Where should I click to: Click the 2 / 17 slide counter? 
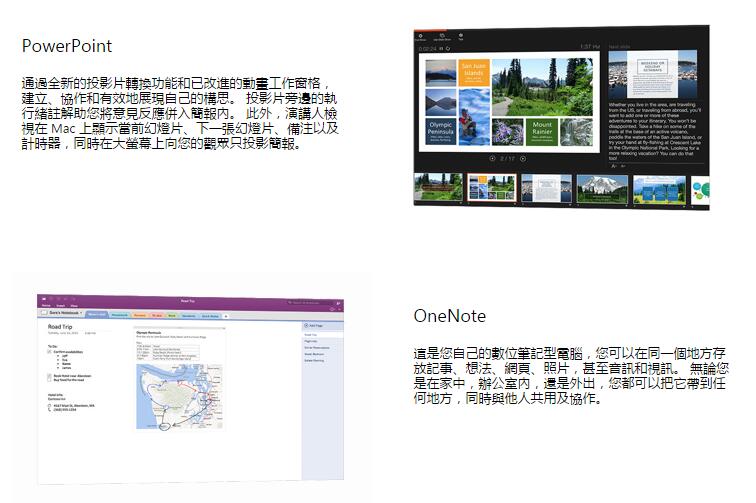click(507, 158)
